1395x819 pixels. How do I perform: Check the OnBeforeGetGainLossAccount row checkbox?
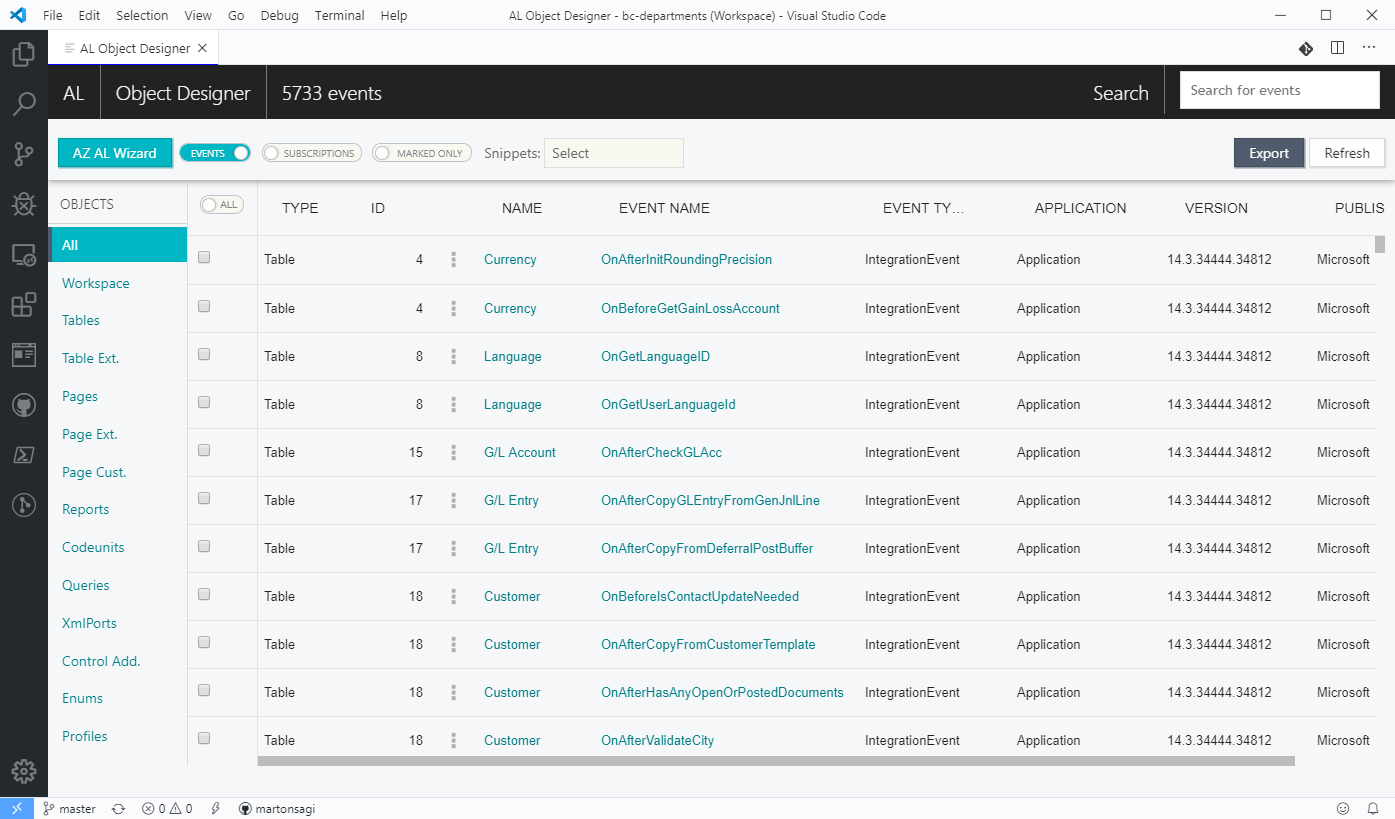pyautogui.click(x=204, y=306)
